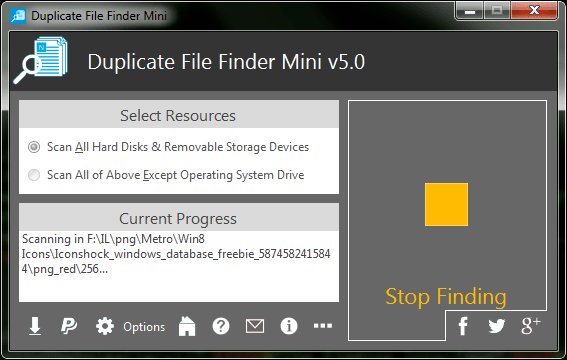The image size is (567, 360).
Task: Show the info icon details
Action: tap(289, 326)
